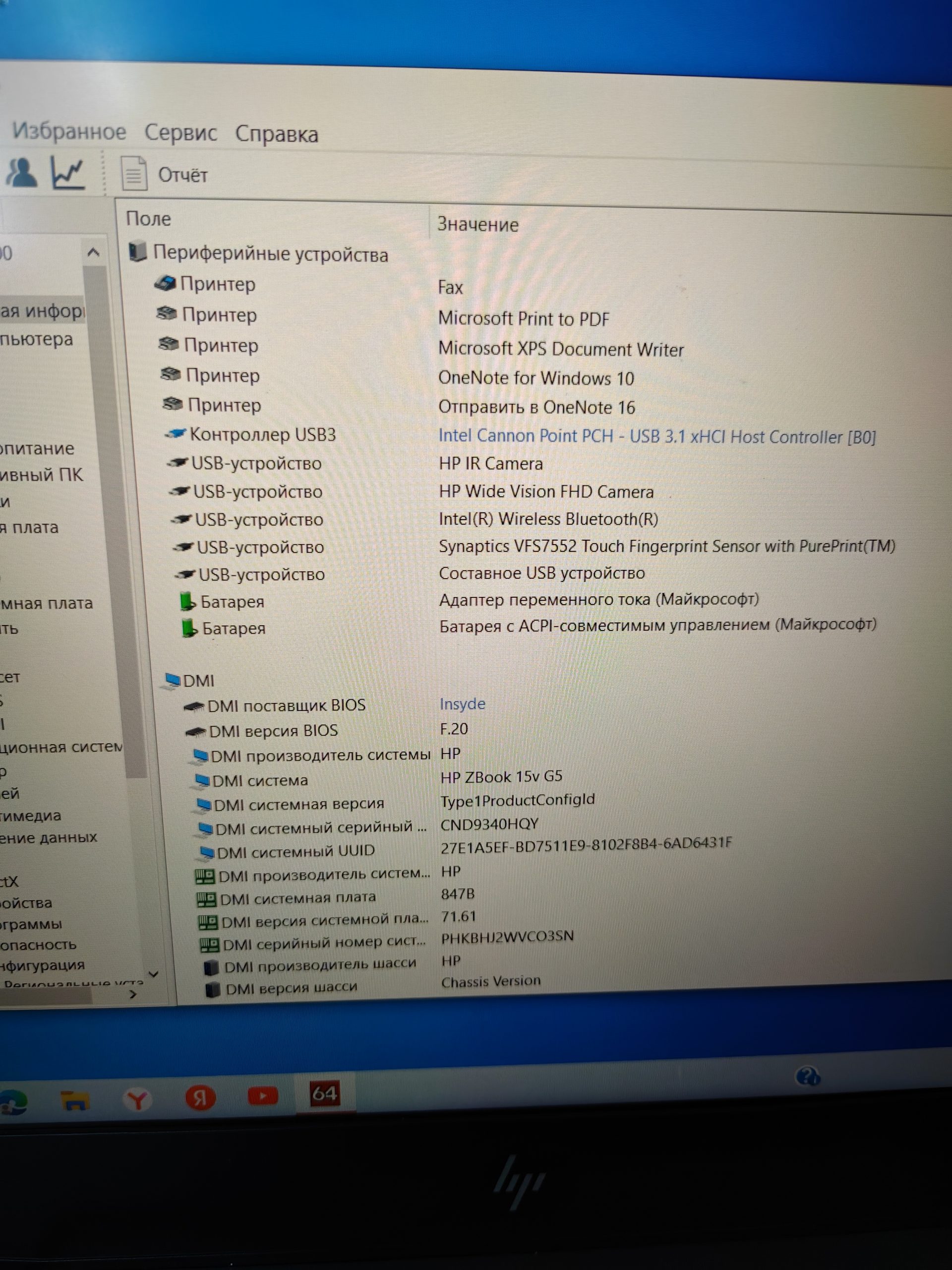Click the help question-mark desktop icon

(808, 1076)
